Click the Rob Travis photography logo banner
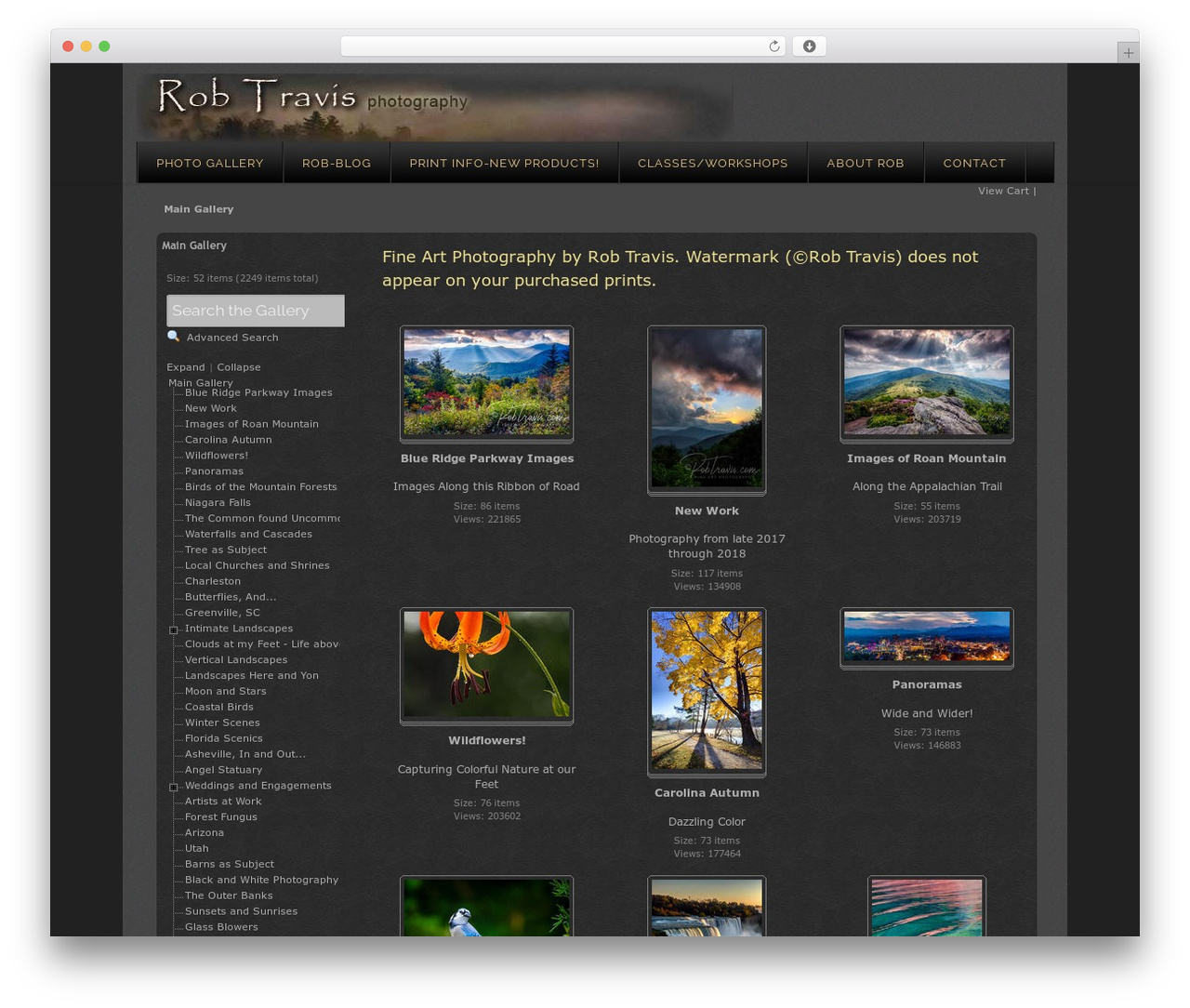Image resolution: width=1190 pixels, height=1008 pixels. tap(435, 106)
